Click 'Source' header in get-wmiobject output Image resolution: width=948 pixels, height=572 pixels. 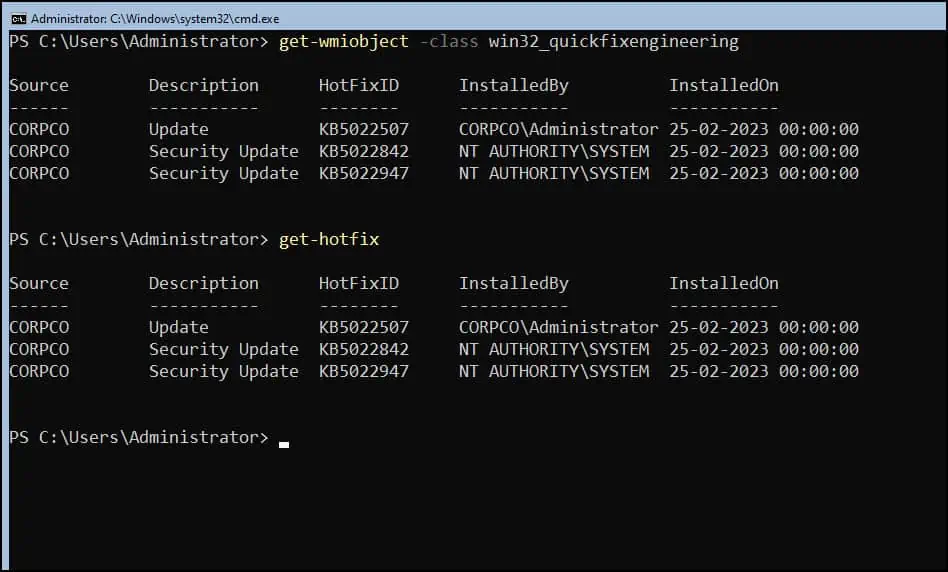point(39,86)
